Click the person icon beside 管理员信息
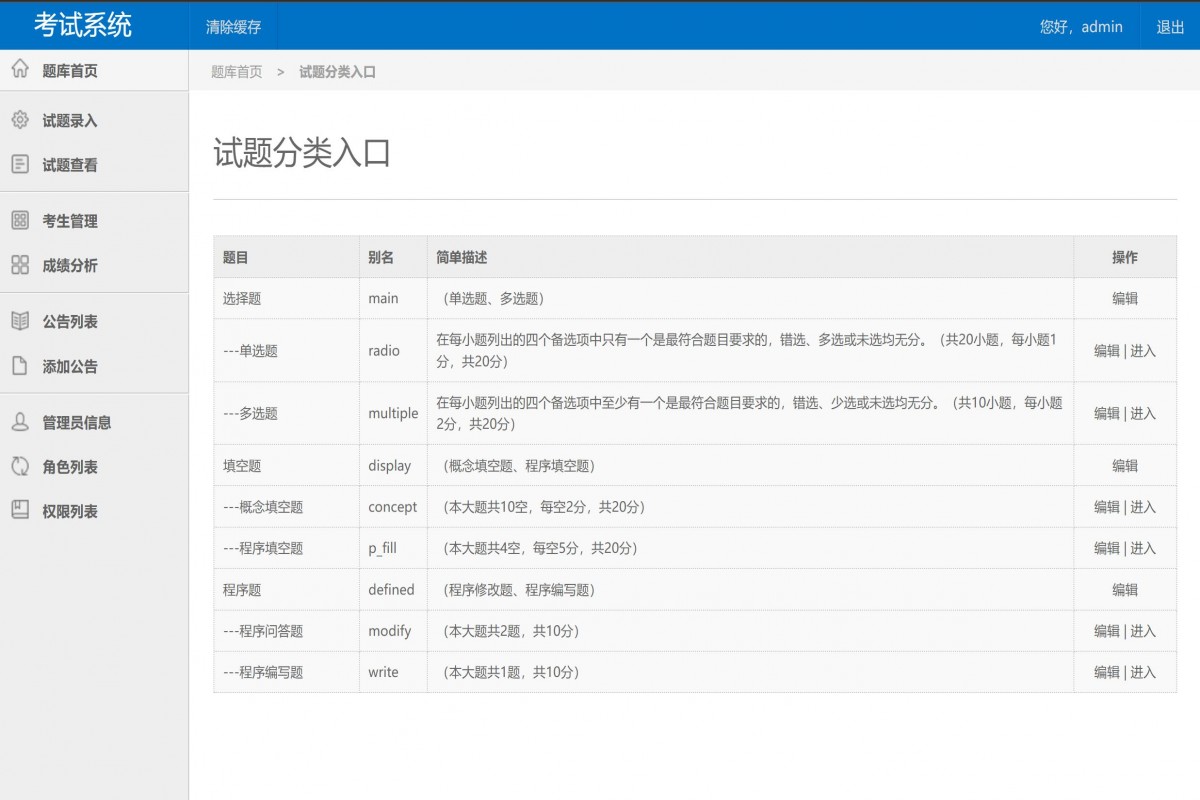 click(18, 422)
